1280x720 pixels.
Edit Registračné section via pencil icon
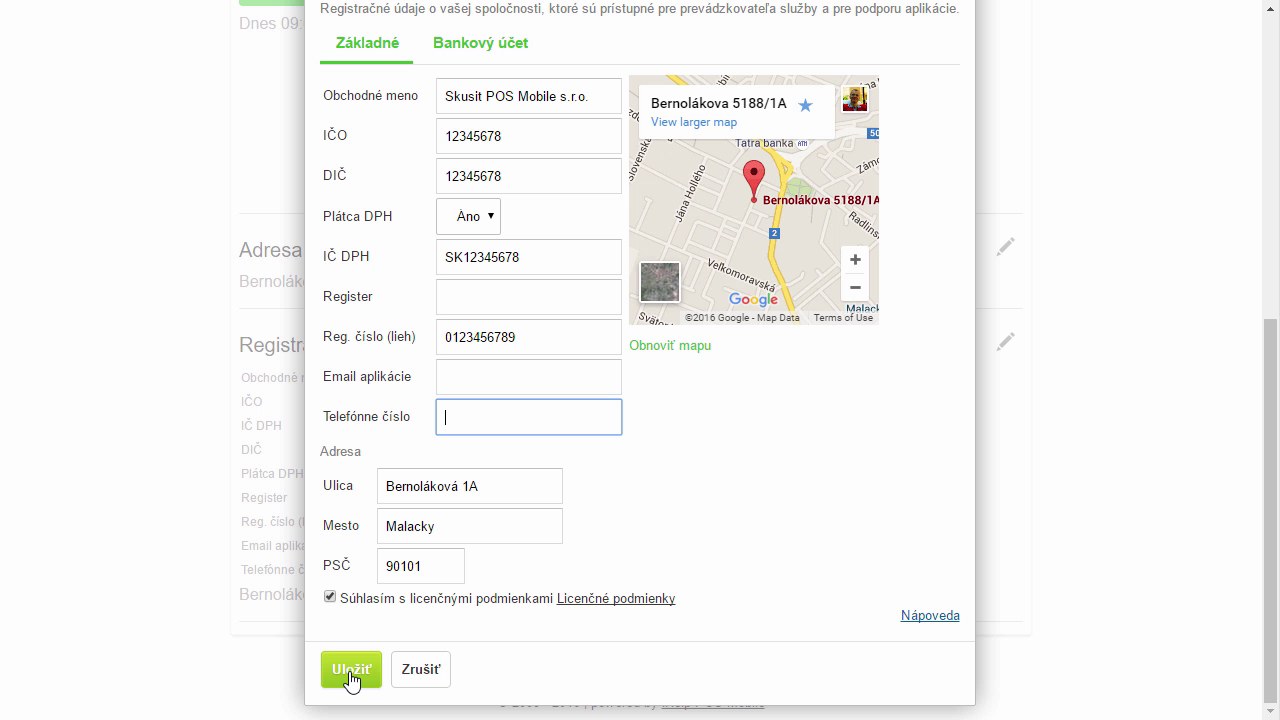[x=1006, y=341]
